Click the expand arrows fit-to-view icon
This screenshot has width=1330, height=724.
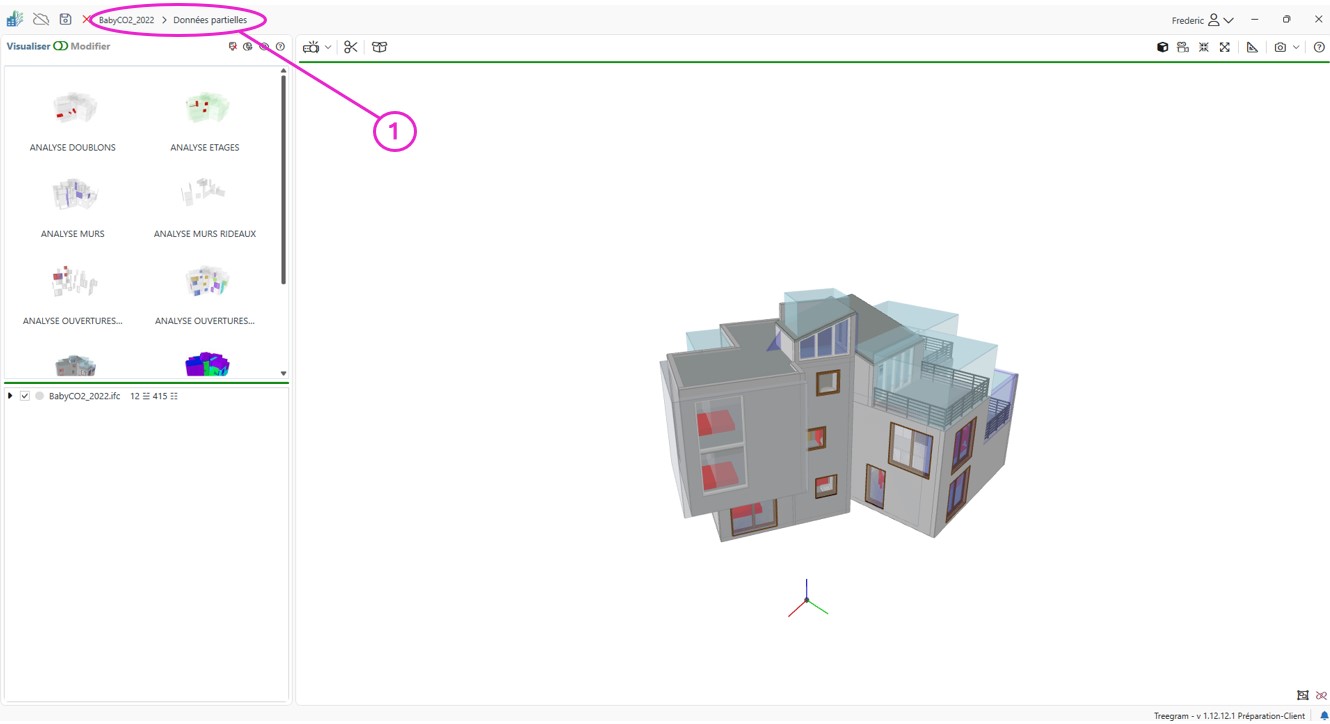pos(1224,47)
